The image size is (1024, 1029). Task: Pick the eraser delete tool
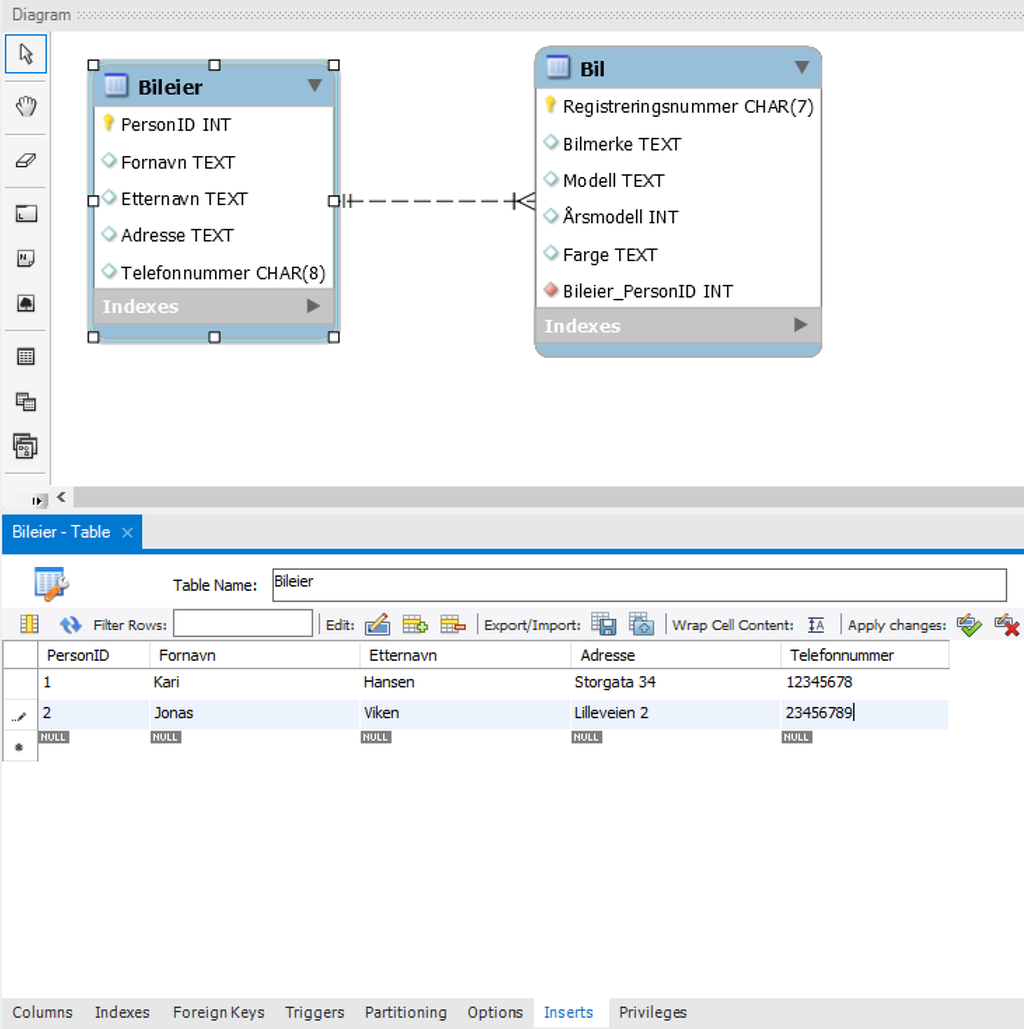25,160
